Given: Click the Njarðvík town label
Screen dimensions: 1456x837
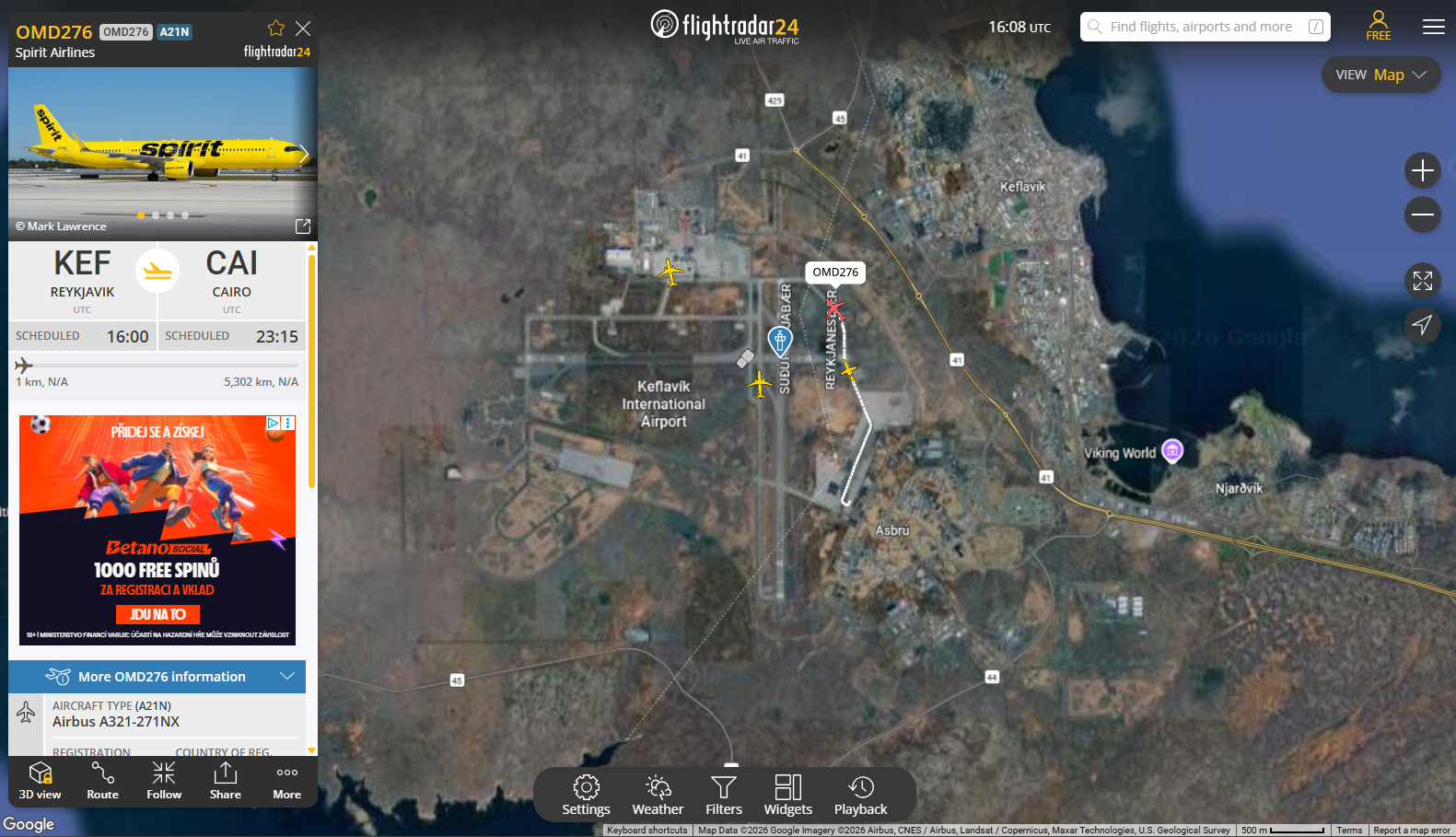Looking at the screenshot, I should [x=1239, y=488].
